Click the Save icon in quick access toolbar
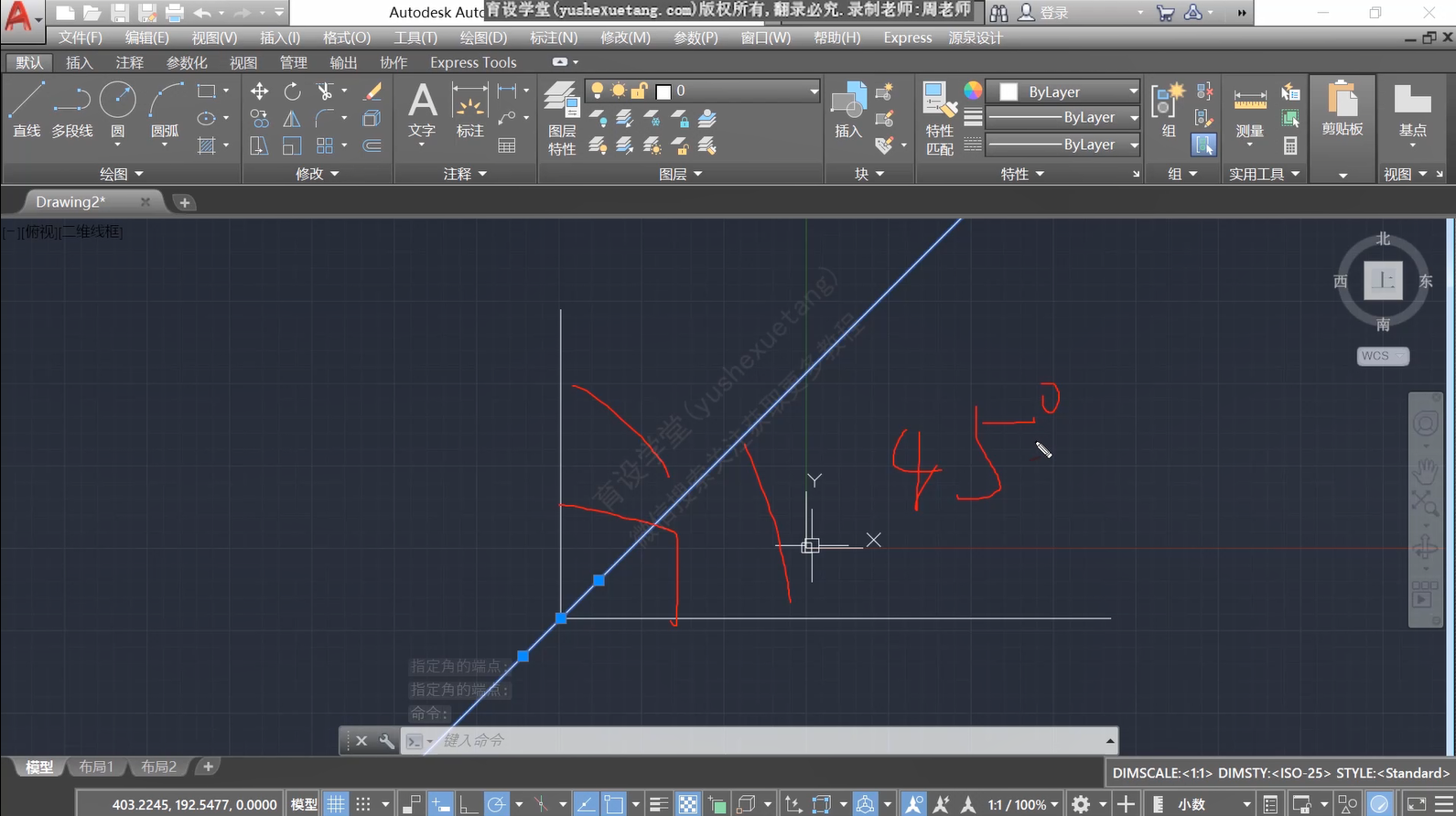This screenshot has width=1456, height=816. [119, 13]
